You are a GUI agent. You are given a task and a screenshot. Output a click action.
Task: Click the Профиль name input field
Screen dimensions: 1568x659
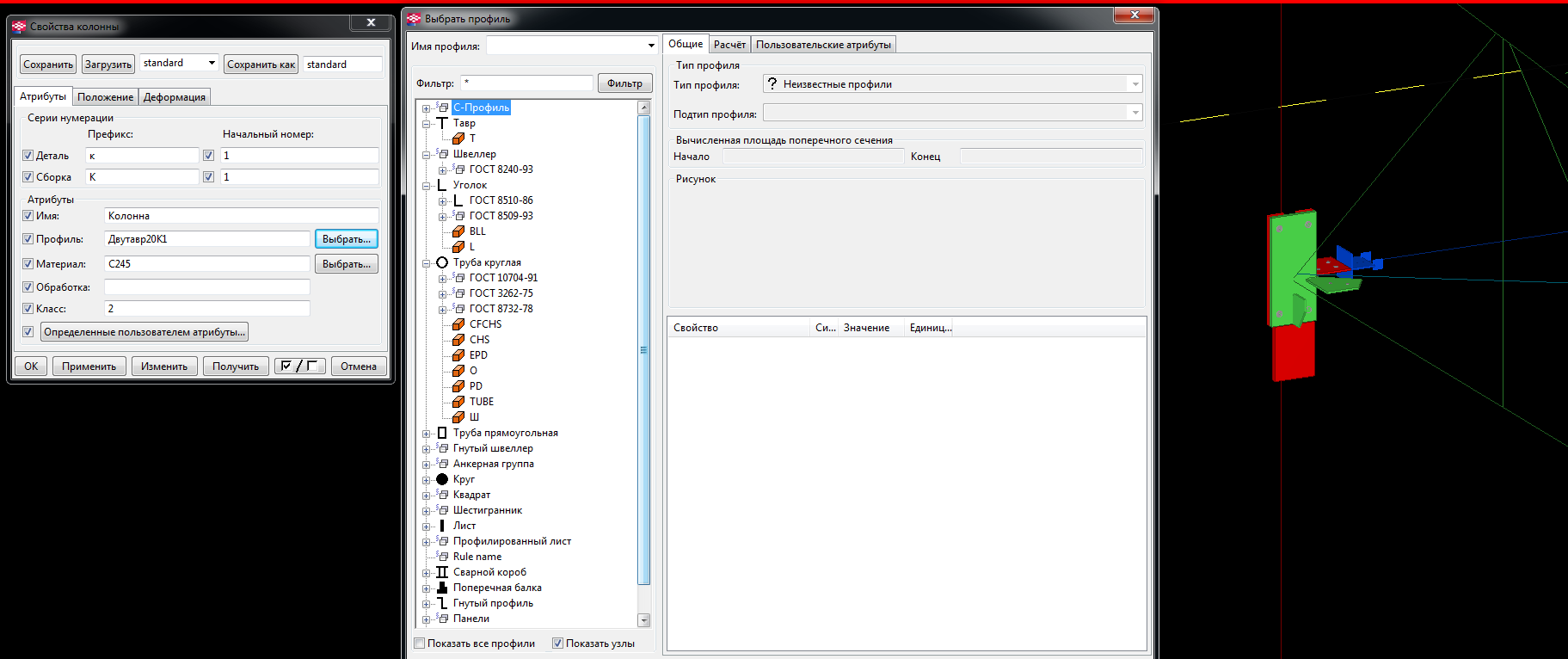point(207,239)
